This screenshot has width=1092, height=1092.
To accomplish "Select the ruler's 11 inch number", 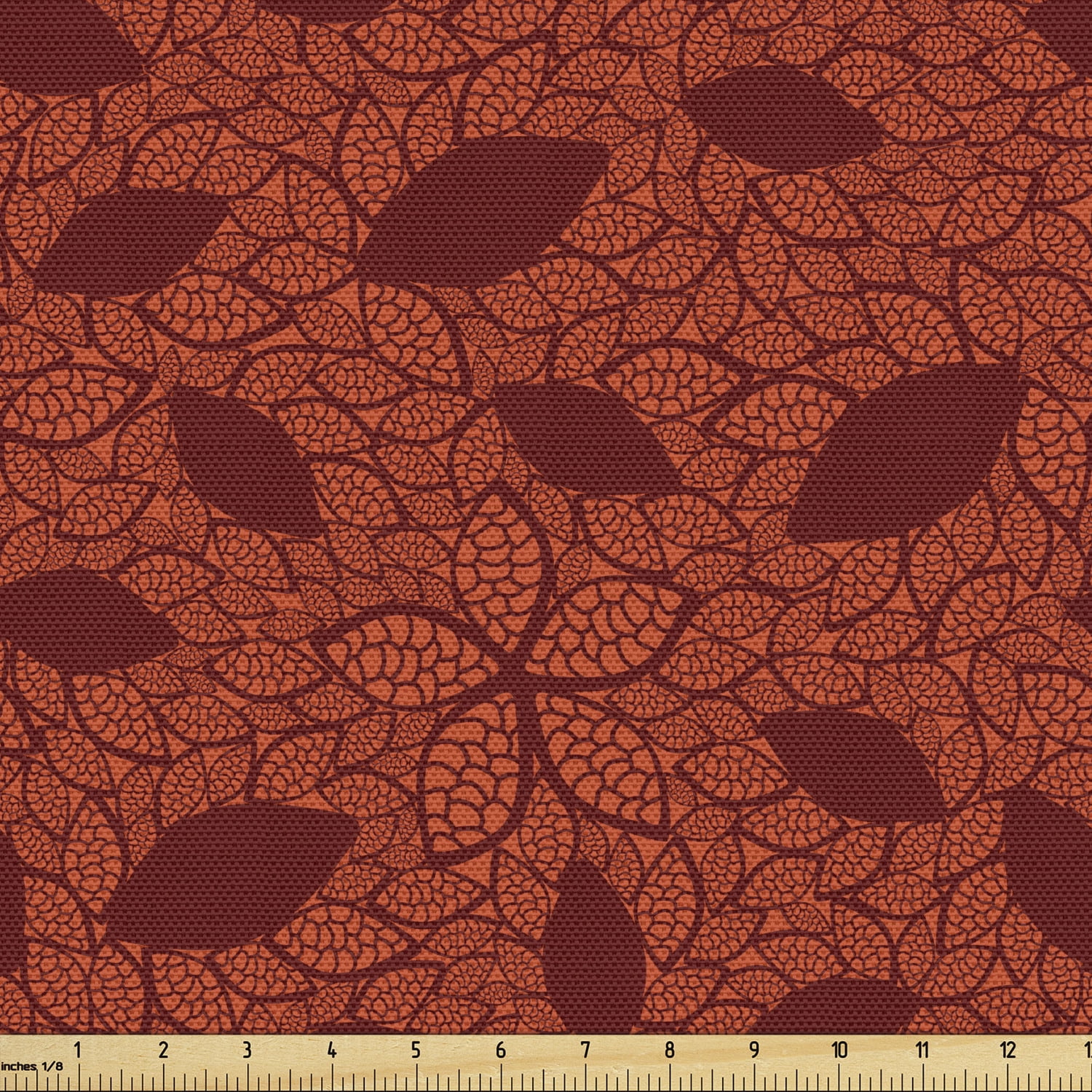I will pyautogui.click(x=922, y=1049).
